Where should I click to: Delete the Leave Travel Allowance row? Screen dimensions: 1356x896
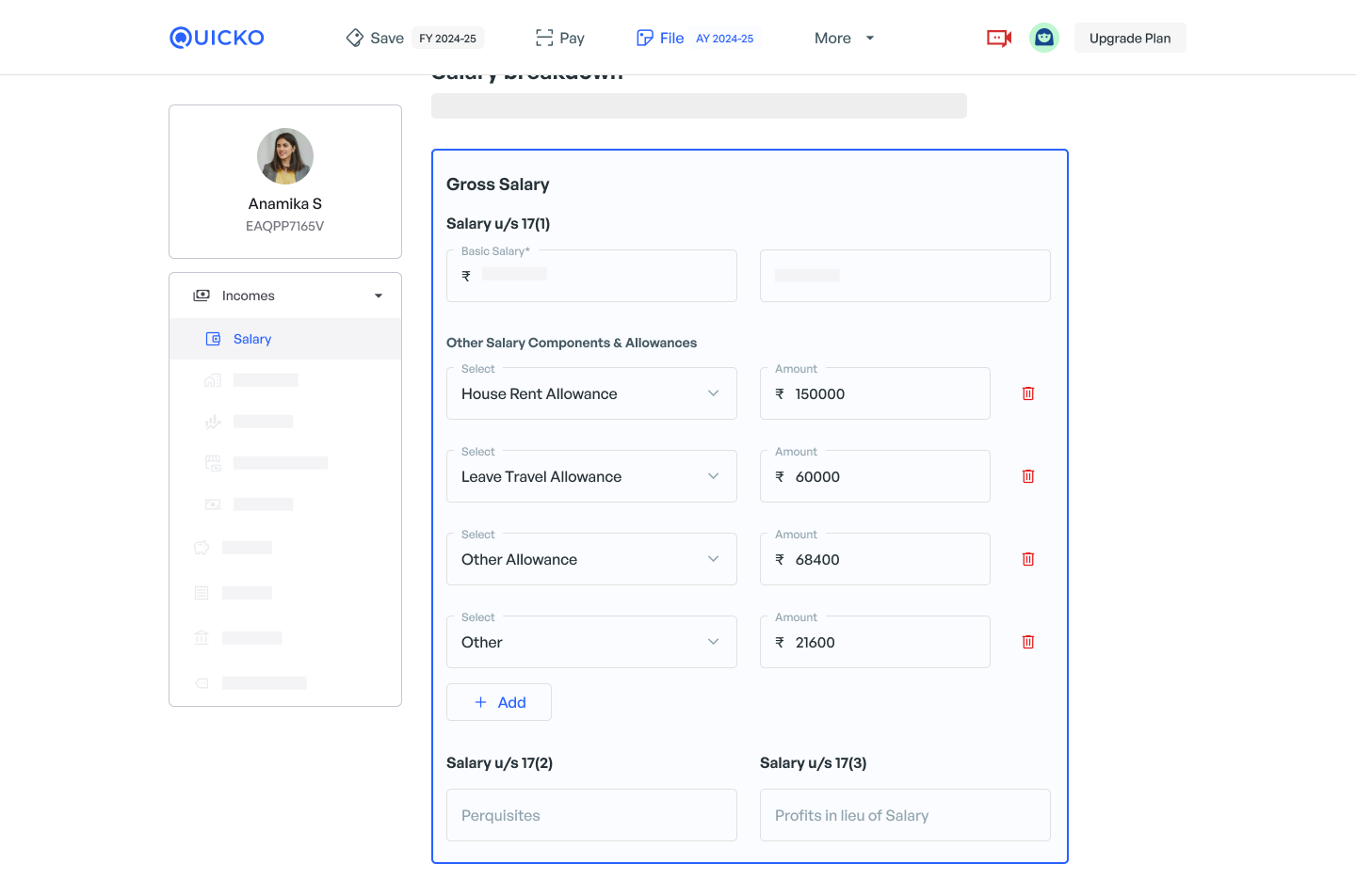click(x=1028, y=476)
